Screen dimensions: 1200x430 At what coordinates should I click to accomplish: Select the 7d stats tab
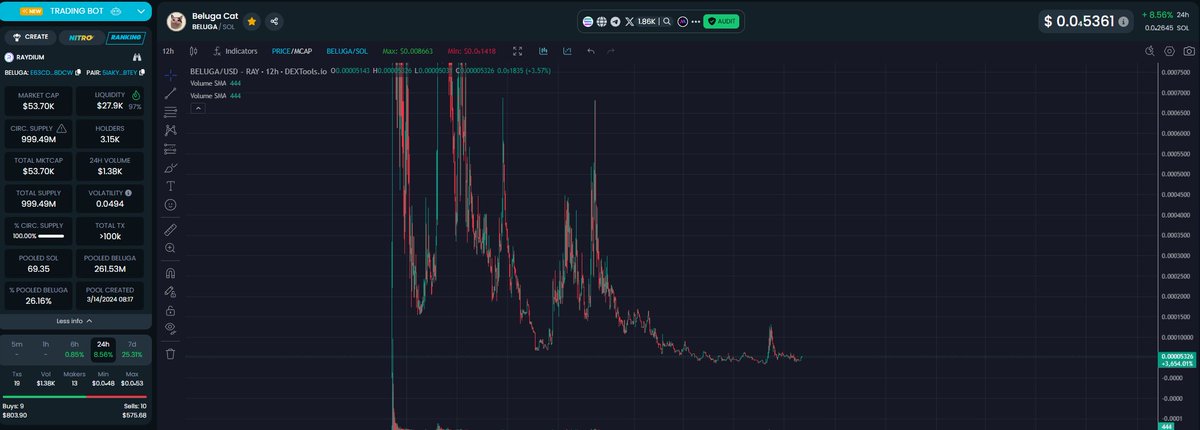click(x=132, y=349)
